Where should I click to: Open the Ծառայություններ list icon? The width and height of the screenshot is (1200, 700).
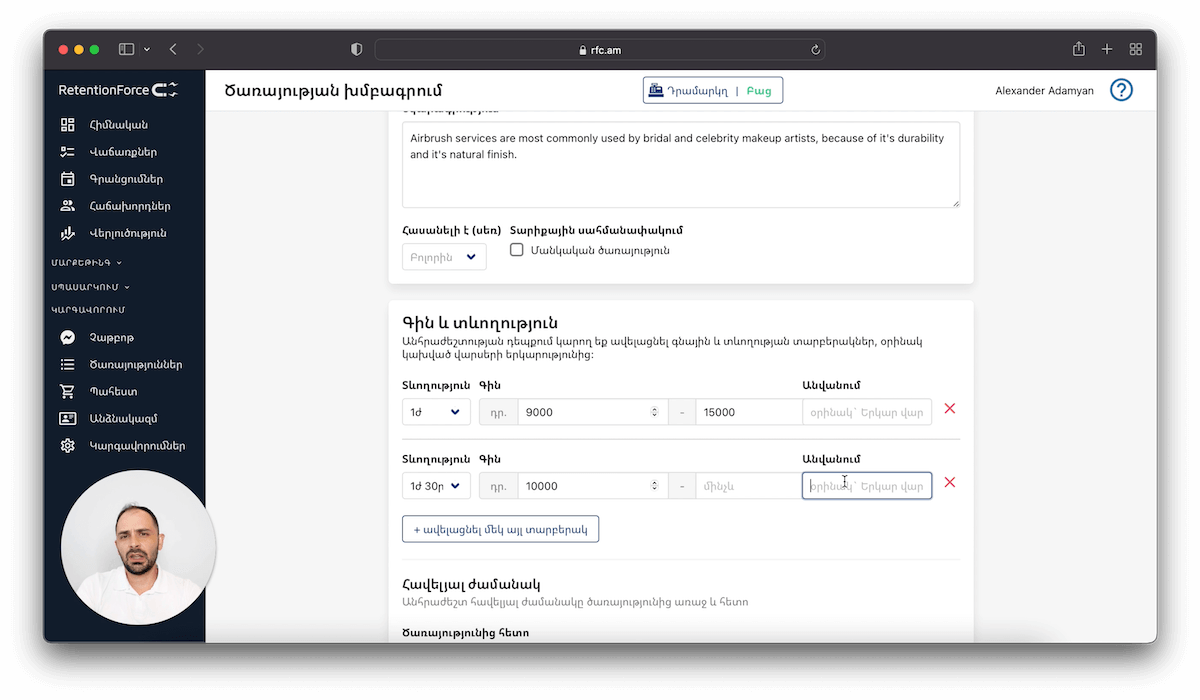[x=68, y=365]
